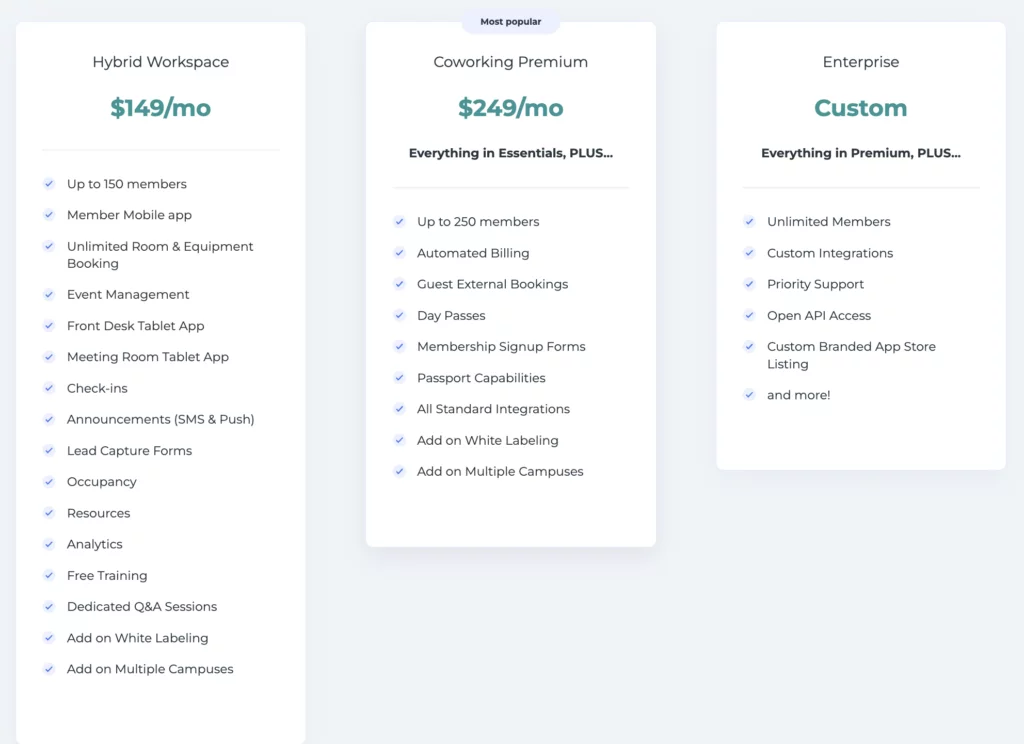This screenshot has height=744, width=1024.
Task: Toggle the check beside Priority Support
Action: pyautogui.click(x=749, y=284)
